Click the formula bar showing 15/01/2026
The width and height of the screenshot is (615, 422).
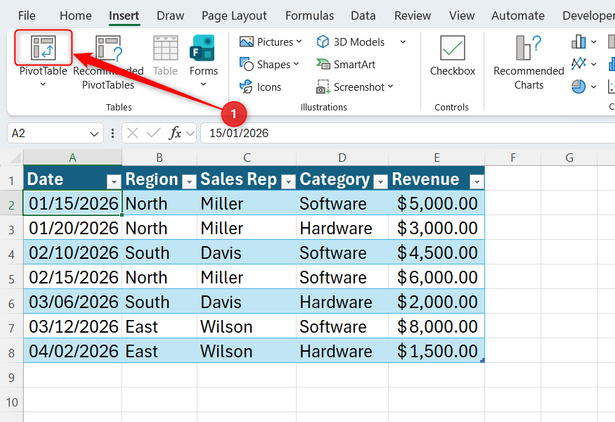tap(407, 133)
